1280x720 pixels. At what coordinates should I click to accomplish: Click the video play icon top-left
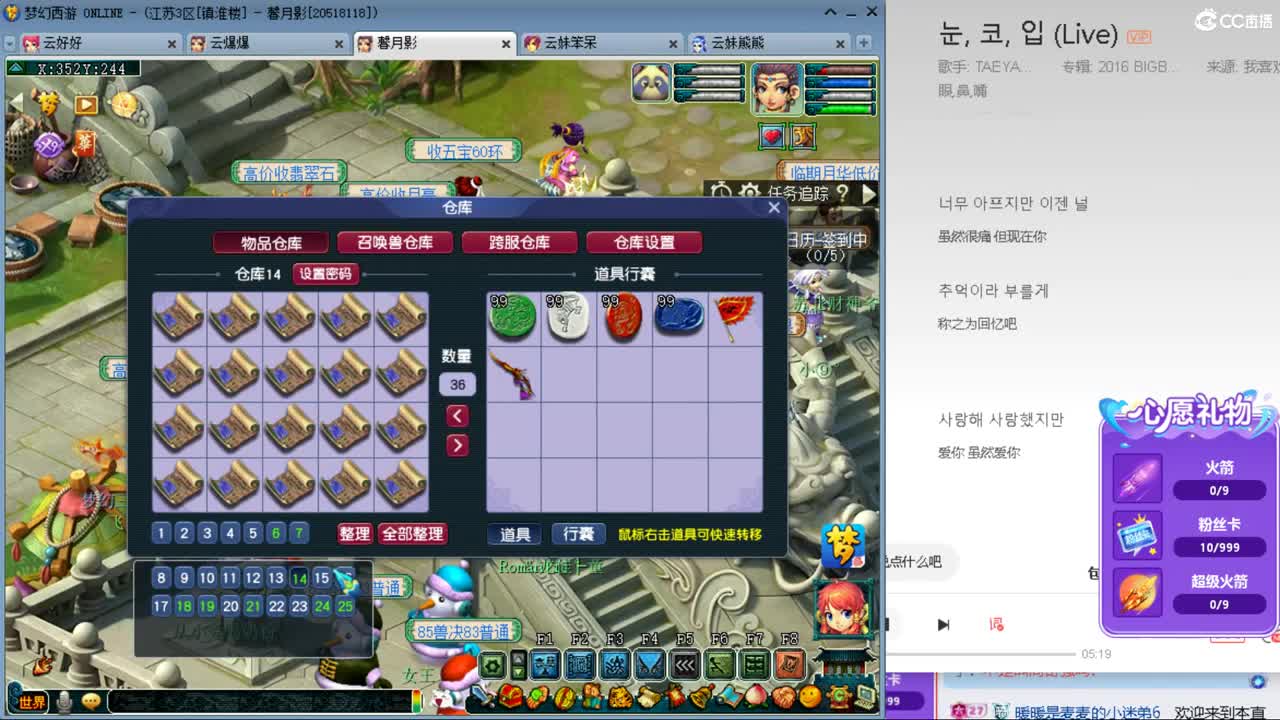86,105
